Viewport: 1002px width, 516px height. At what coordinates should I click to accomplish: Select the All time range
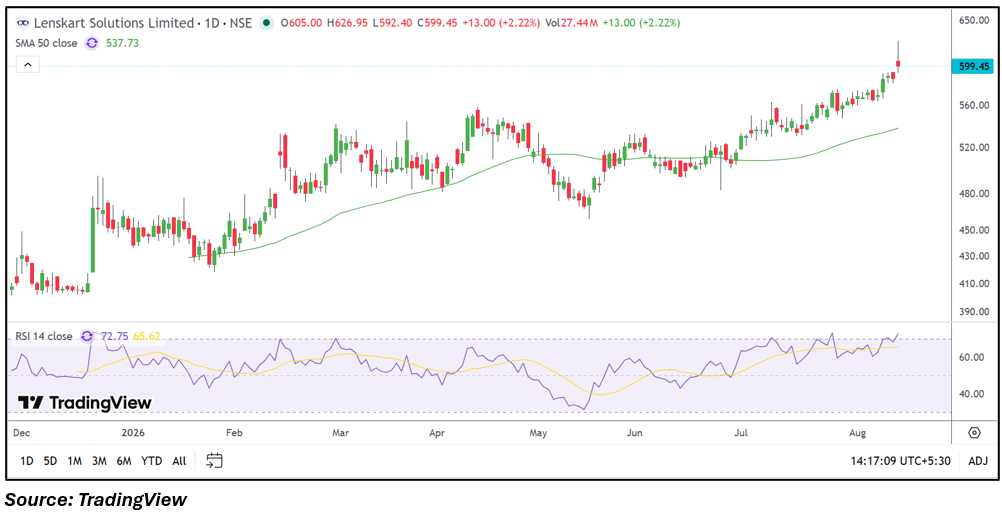click(x=180, y=460)
